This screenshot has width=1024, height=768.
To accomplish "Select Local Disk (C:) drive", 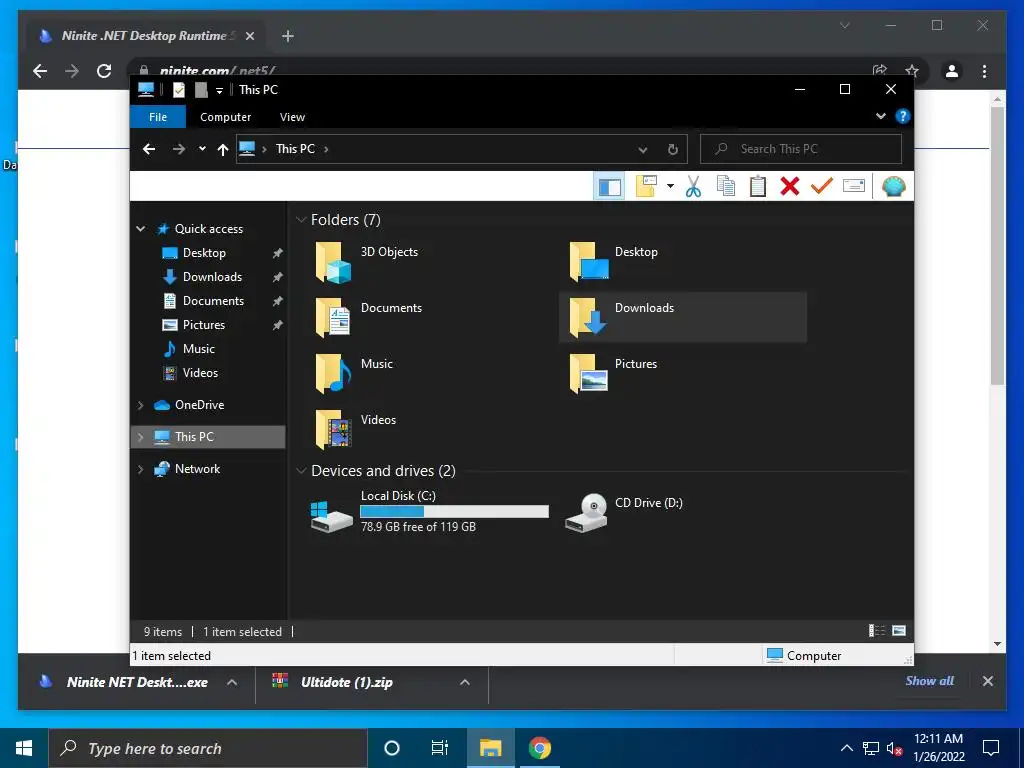I will click(429, 513).
